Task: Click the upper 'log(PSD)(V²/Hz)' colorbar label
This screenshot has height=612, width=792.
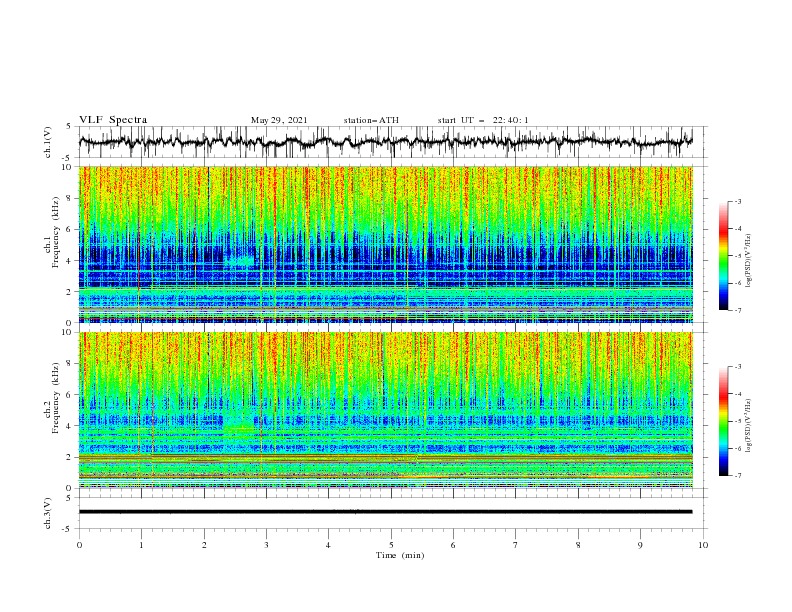Action: tap(748, 260)
